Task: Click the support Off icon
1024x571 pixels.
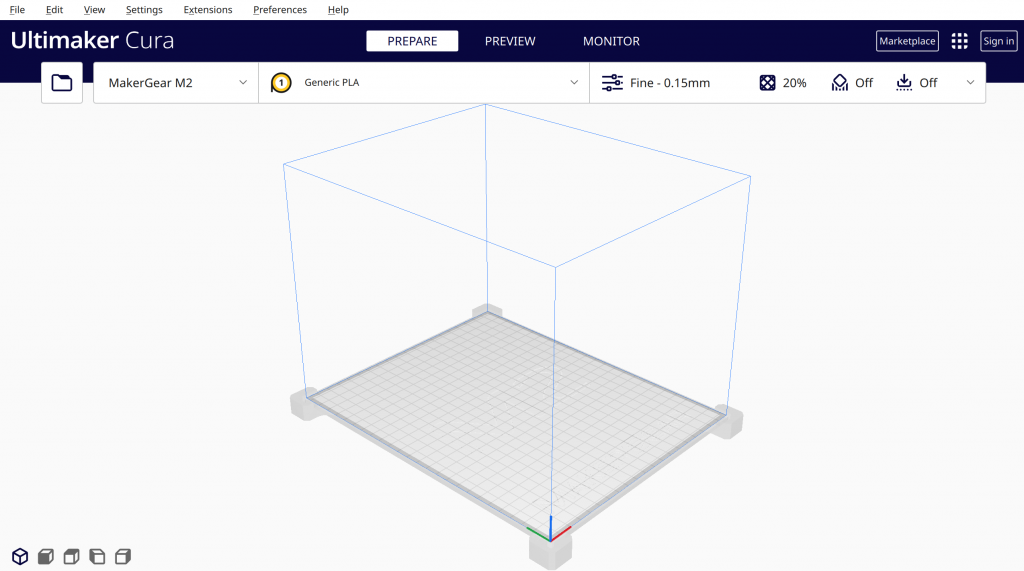Action: [x=840, y=83]
